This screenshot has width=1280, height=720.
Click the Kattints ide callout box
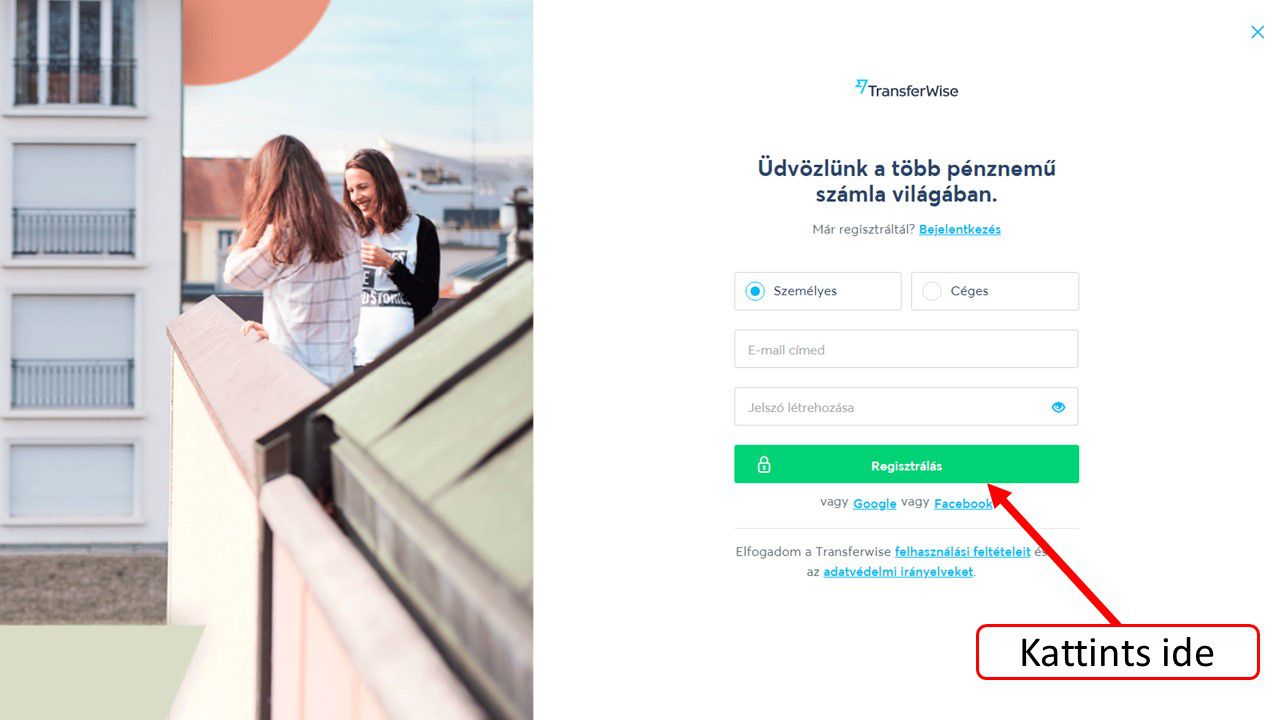1117,652
